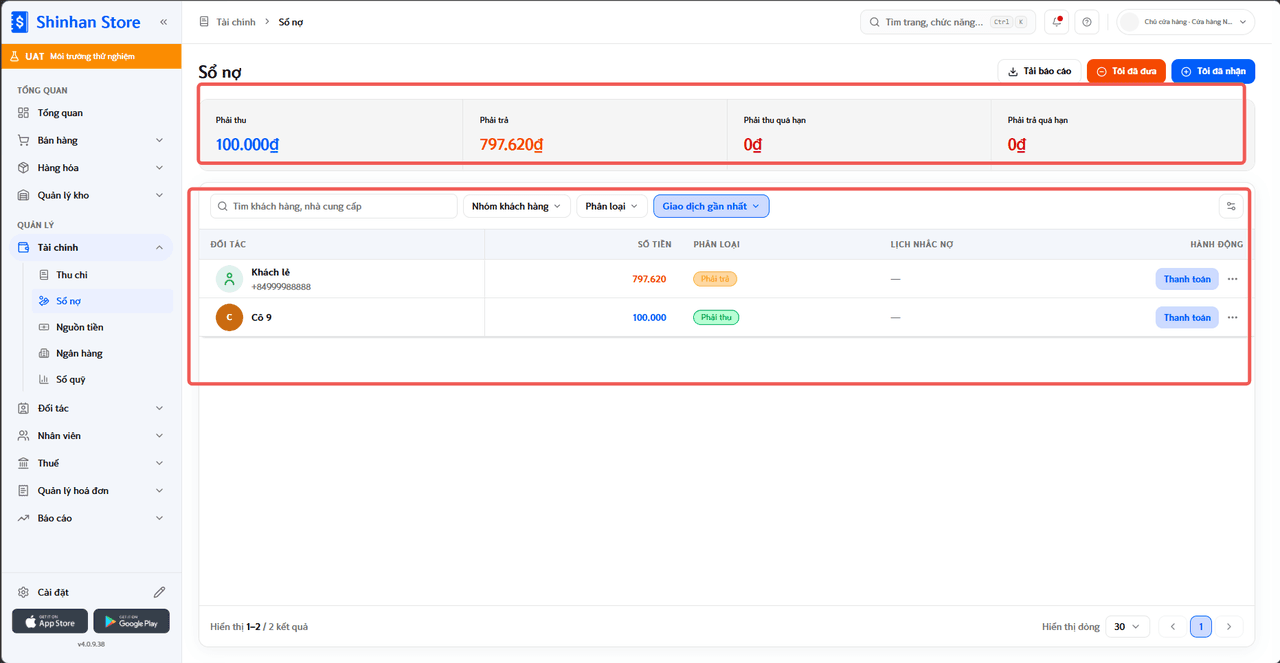Expand the Báo cáo menu

click(x=91, y=518)
